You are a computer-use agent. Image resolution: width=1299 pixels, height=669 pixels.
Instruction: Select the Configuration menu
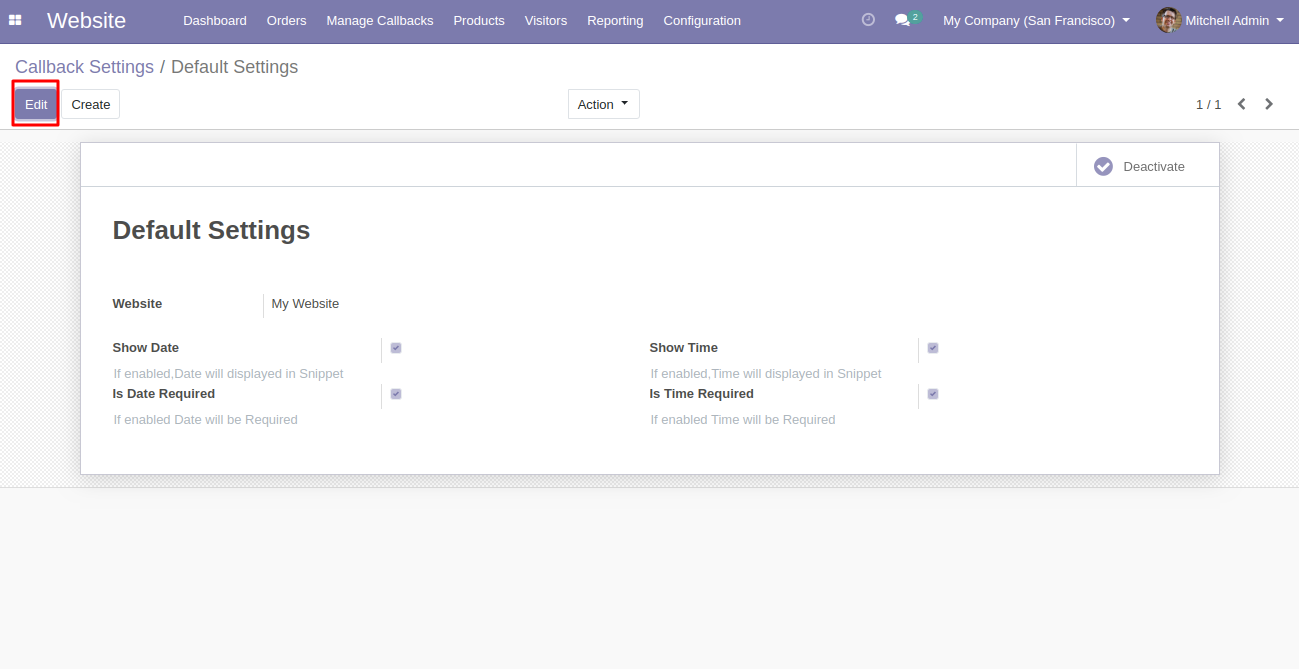coord(701,20)
